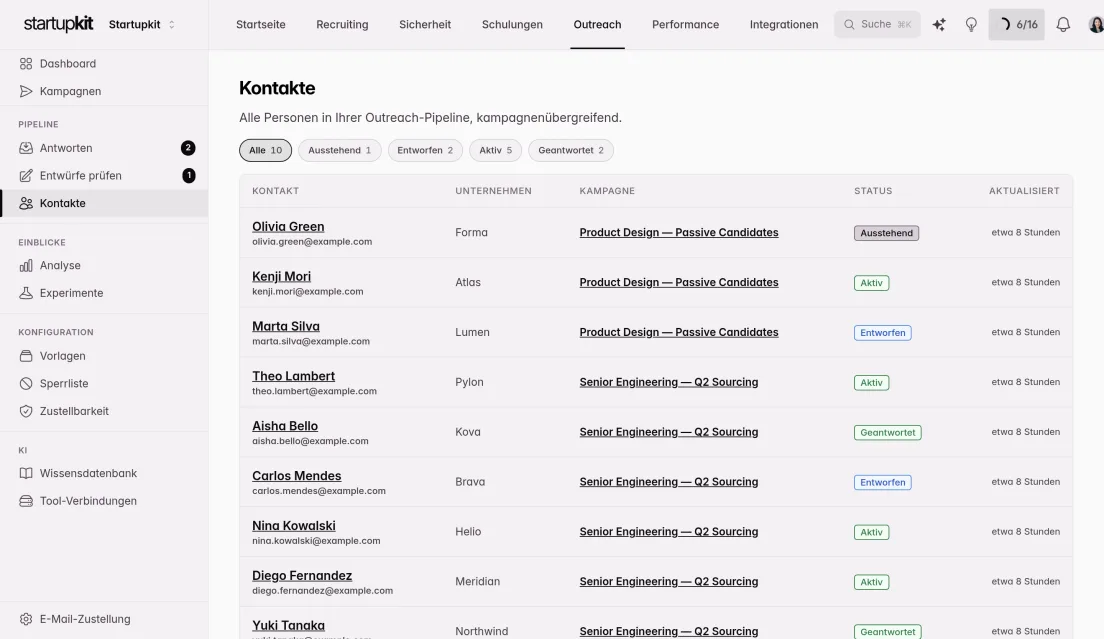Open Kenji Mori's contact
Image resolution: width=1104 pixels, height=639 pixels.
pos(282,277)
